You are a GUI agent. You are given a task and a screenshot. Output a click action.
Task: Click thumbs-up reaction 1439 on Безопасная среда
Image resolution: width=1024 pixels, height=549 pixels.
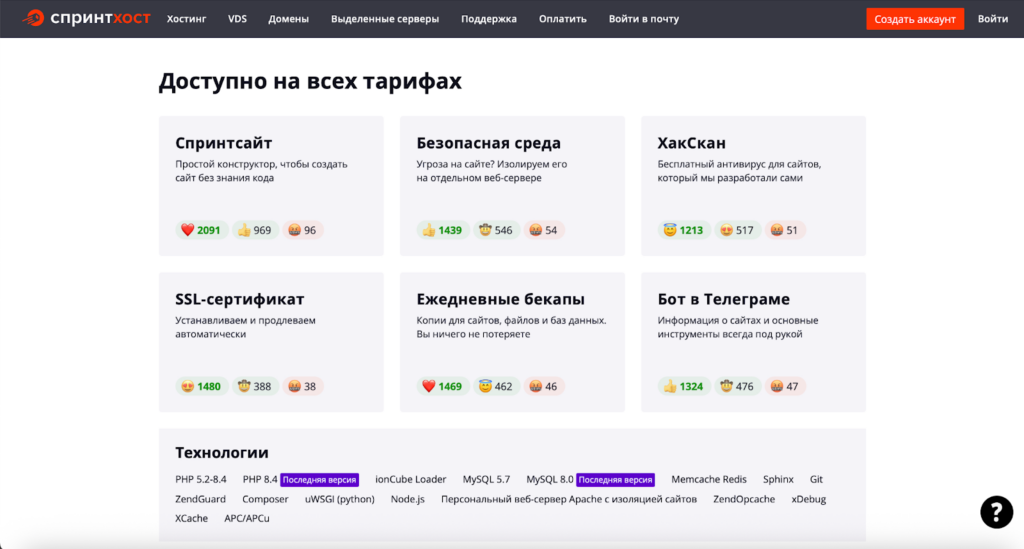pyautogui.click(x=442, y=230)
